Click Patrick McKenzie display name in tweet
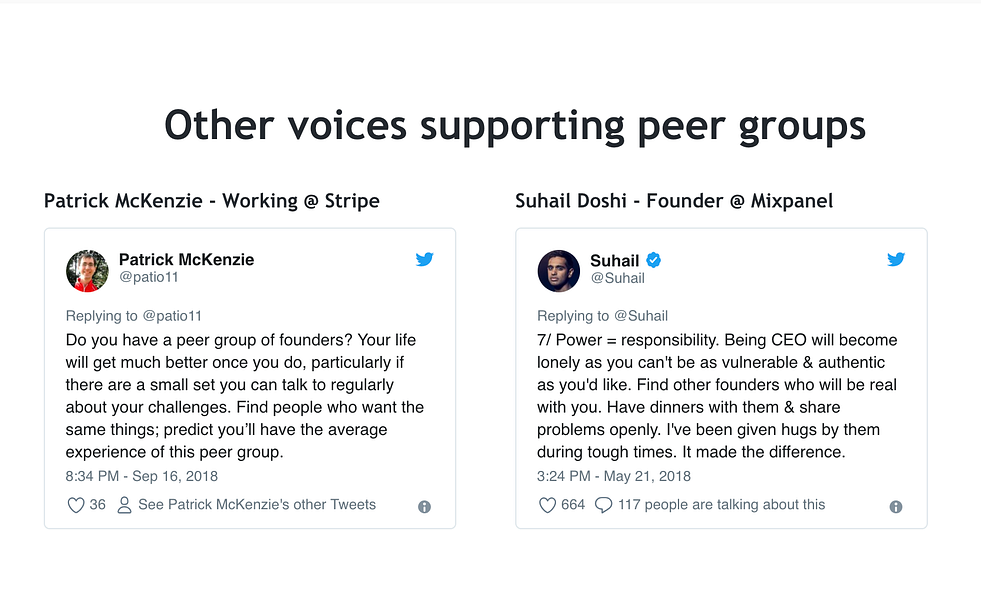Viewport: 981px width, 600px height. click(186, 259)
